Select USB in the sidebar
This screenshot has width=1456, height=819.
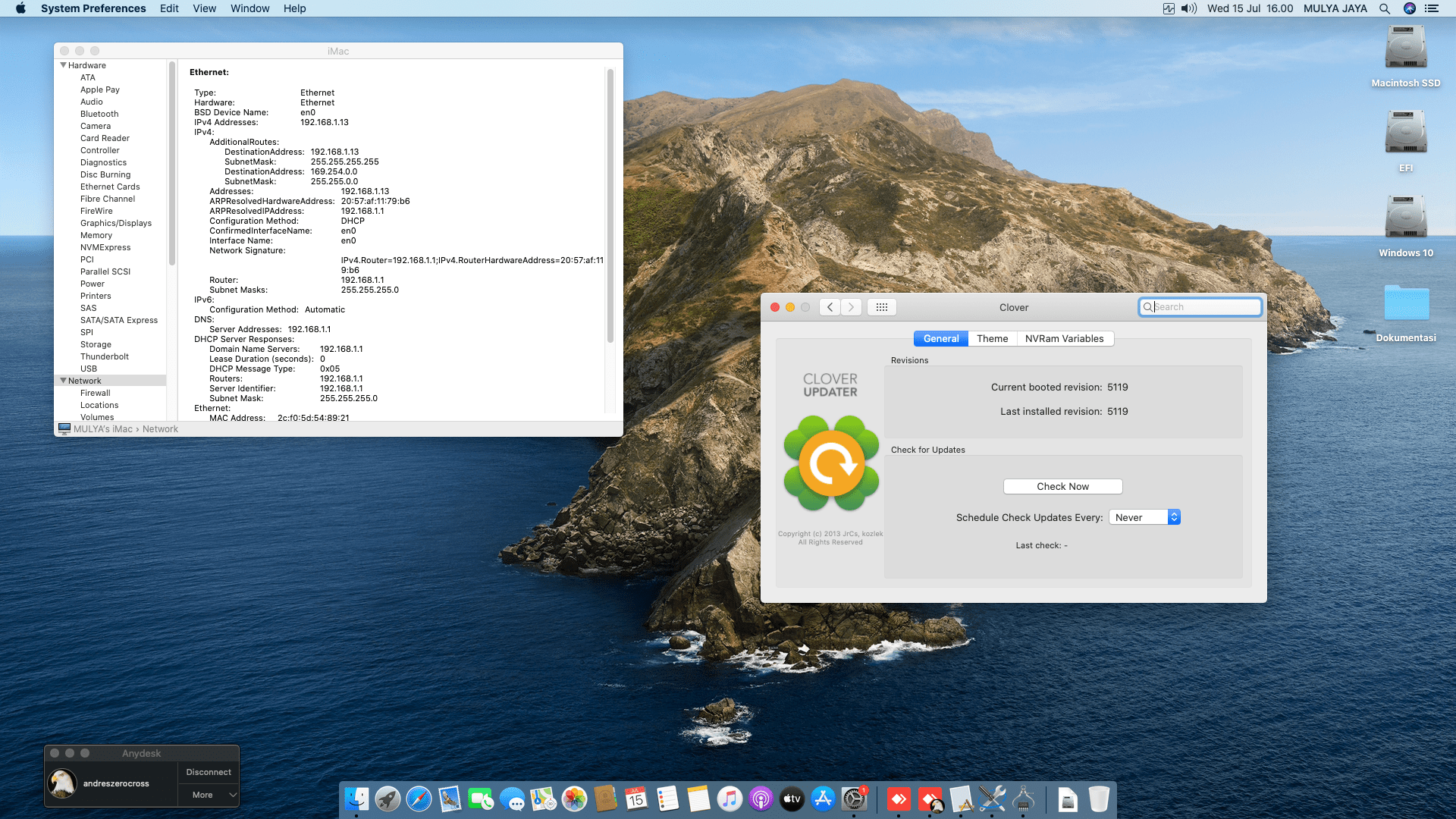click(89, 369)
